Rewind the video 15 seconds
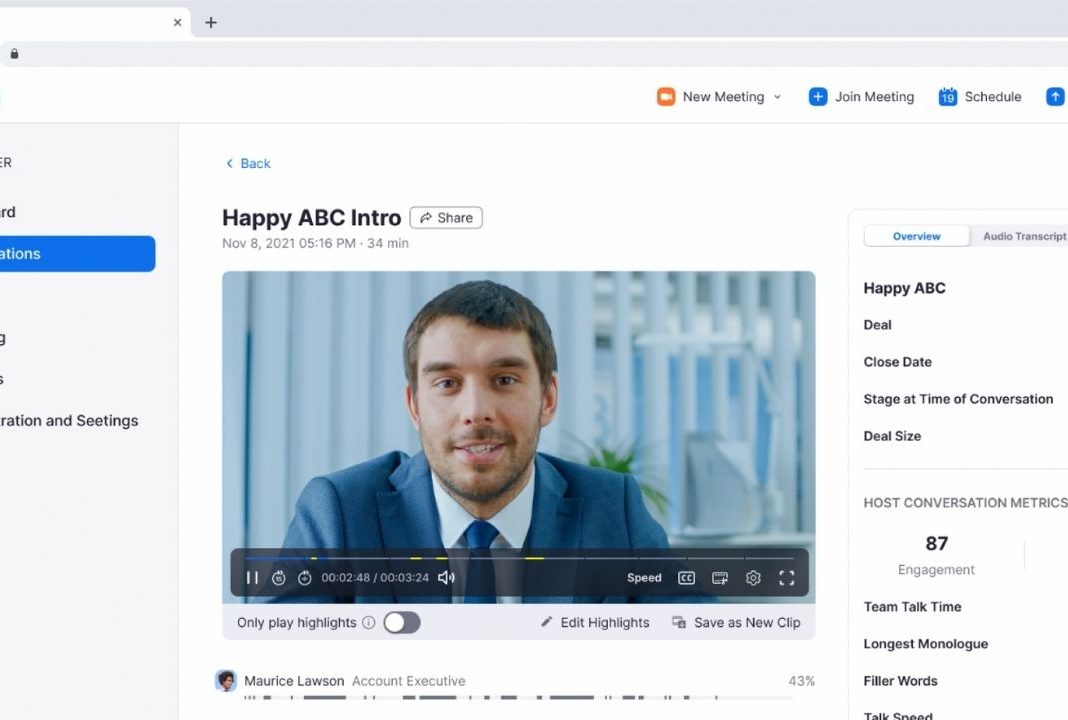Viewport: 1068px width, 720px height. [x=279, y=578]
